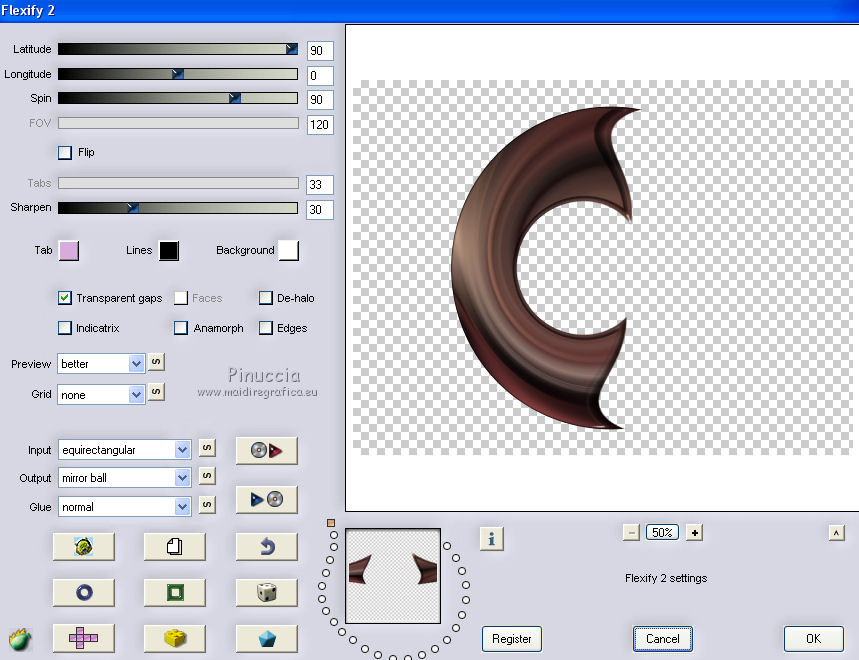Click the blue ring icon button

pyautogui.click(x=83, y=592)
